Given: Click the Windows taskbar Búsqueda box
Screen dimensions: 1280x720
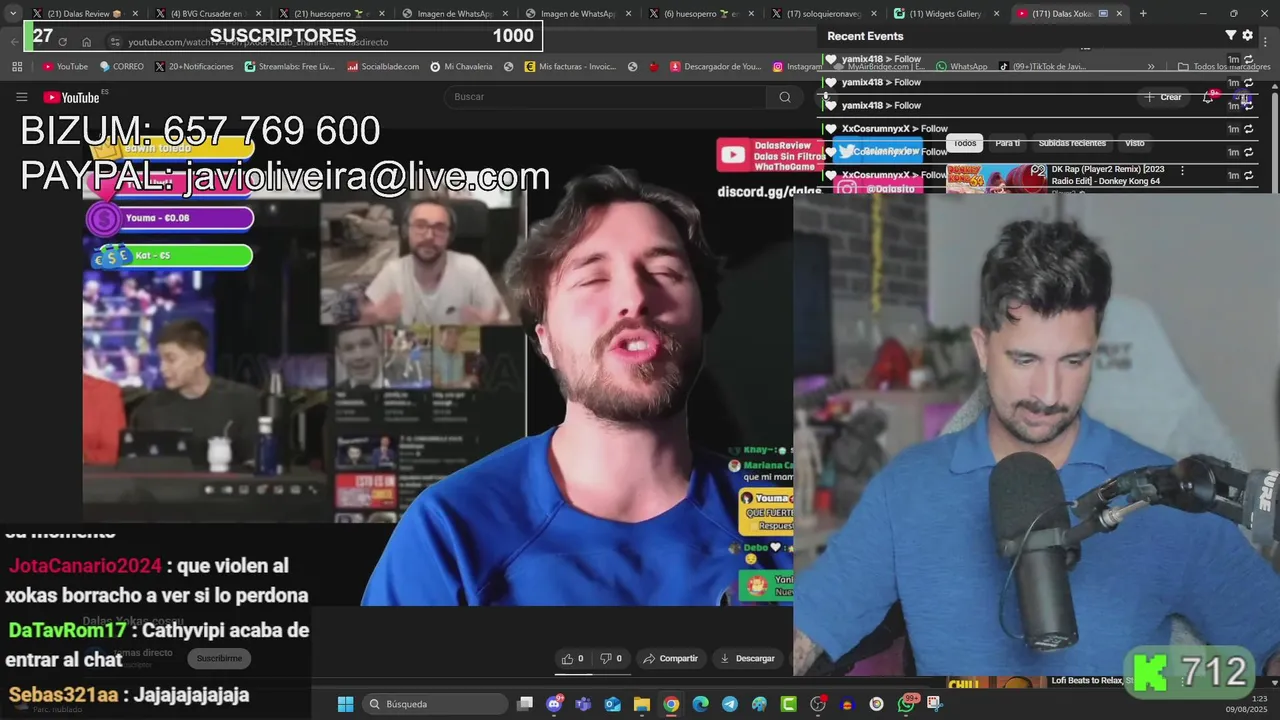Looking at the screenshot, I should [434, 704].
